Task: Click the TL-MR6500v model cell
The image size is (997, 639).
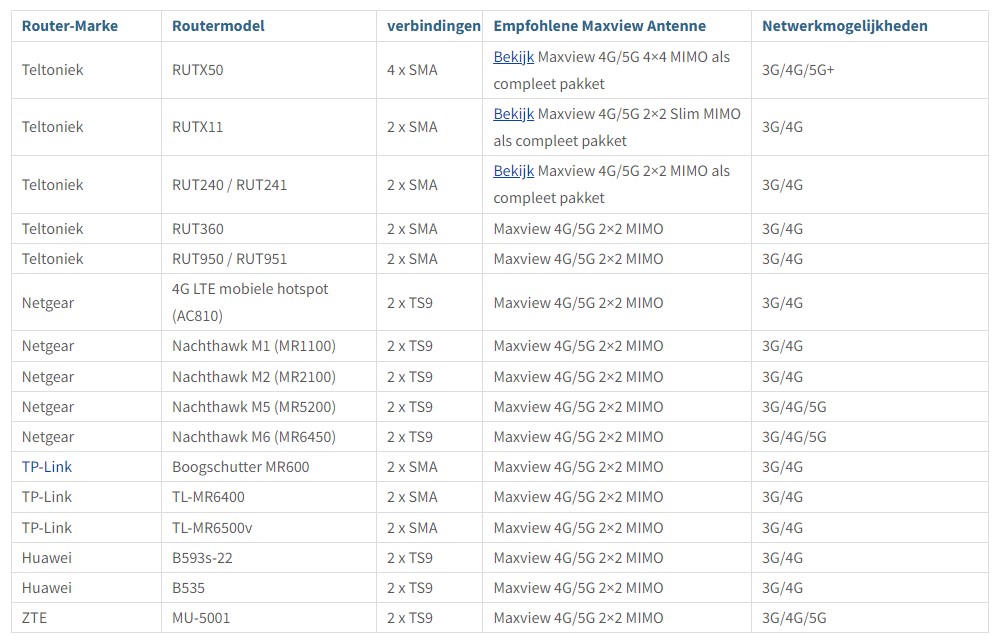Action: (x=213, y=528)
